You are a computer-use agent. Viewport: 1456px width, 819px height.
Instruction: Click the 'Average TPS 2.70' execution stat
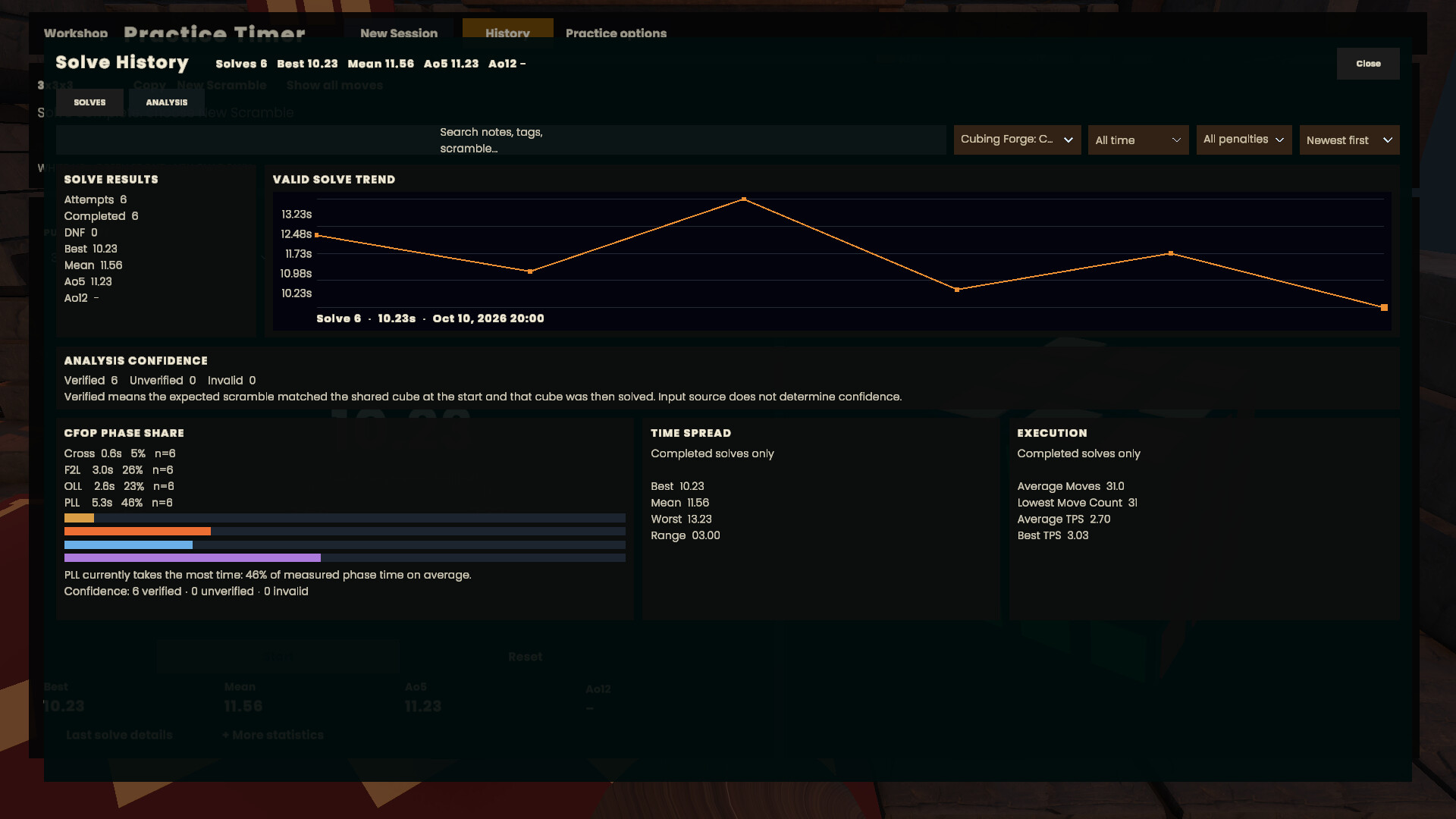[x=1064, y=519]
